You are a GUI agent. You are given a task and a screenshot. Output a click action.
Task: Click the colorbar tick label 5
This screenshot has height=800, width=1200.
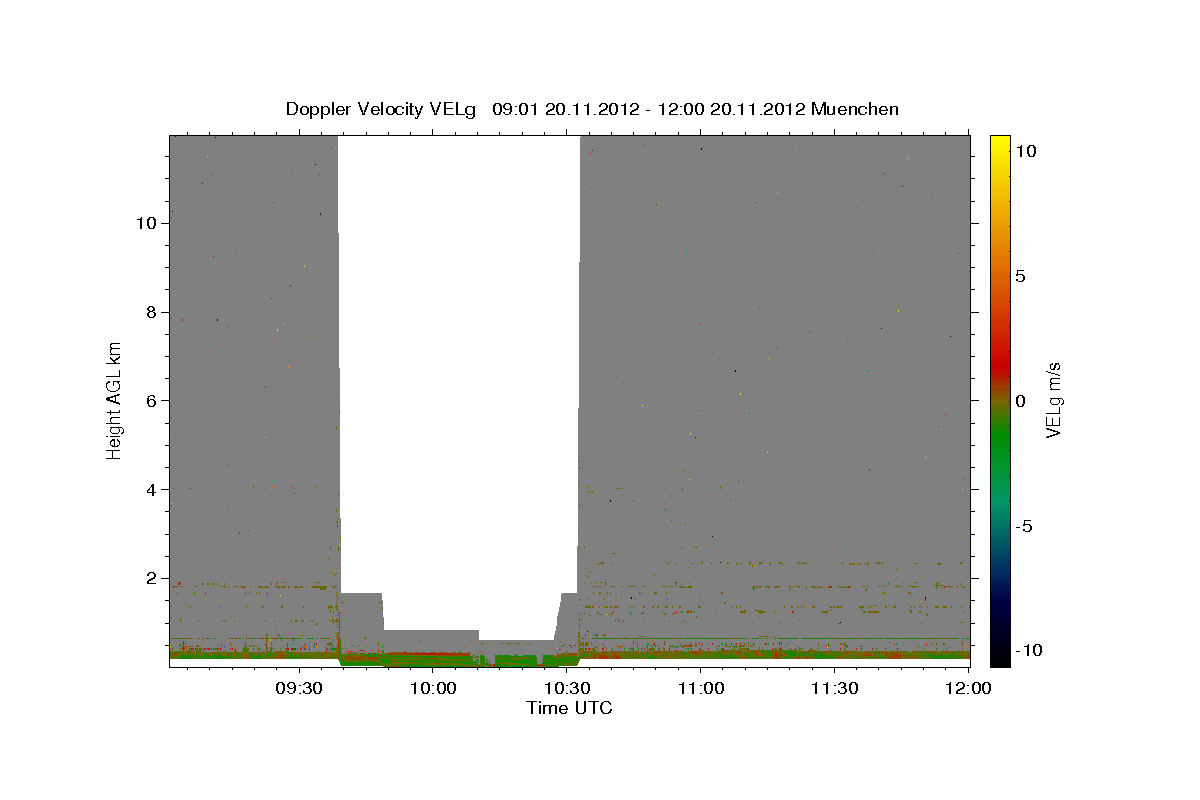pos(1020,276)
